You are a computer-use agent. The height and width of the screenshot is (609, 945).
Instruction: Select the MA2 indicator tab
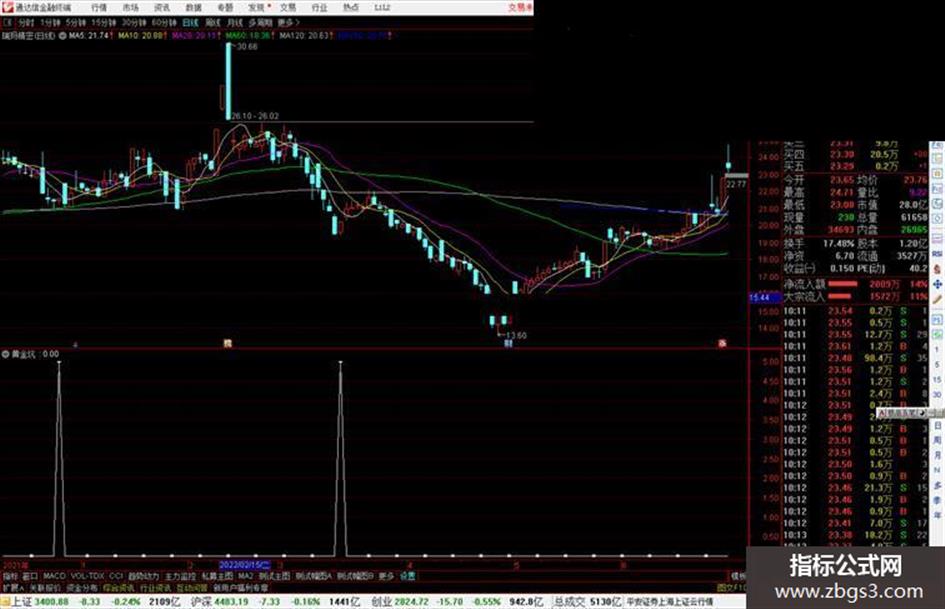[245, 576]
